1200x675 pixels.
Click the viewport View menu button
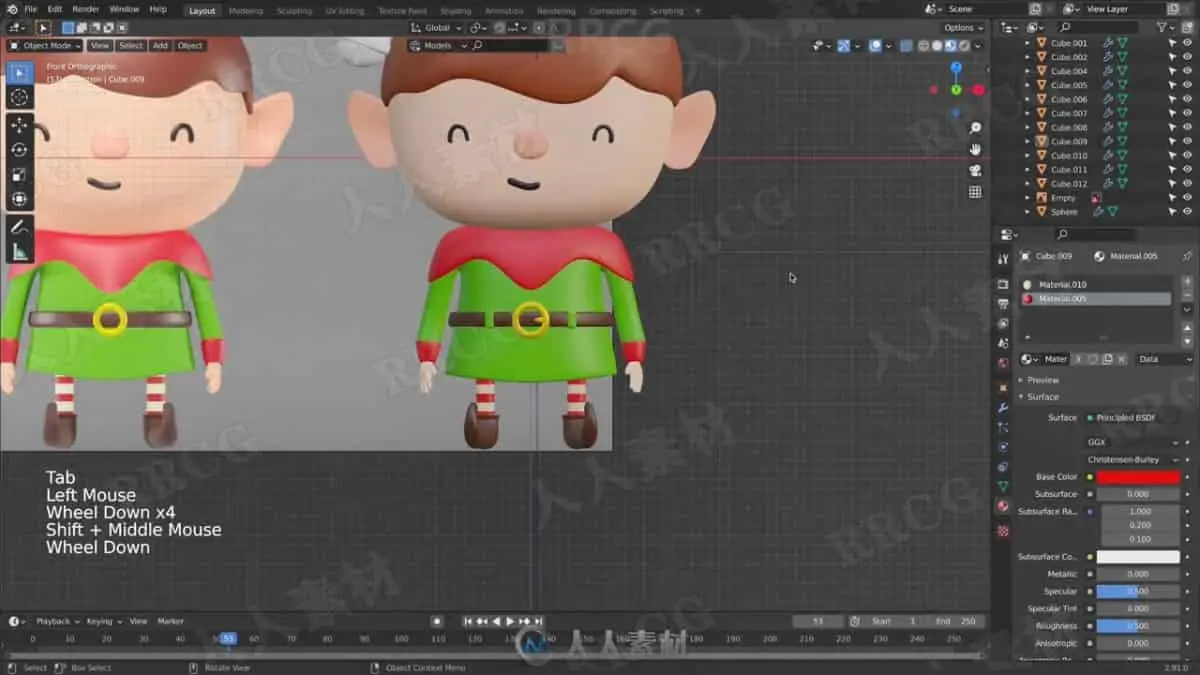click(x=100, y=45)
